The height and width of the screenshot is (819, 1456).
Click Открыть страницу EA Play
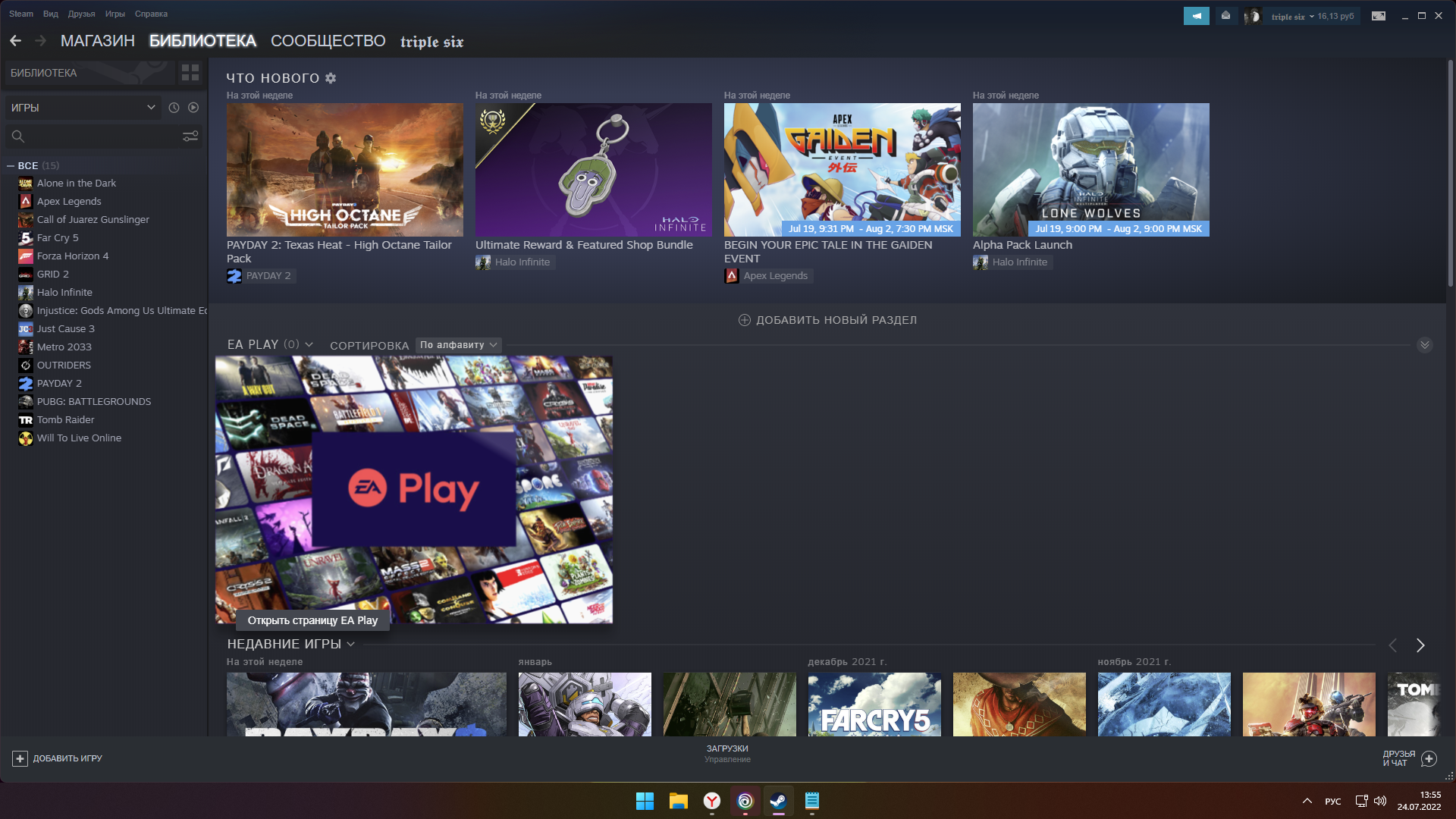point(312,620)
